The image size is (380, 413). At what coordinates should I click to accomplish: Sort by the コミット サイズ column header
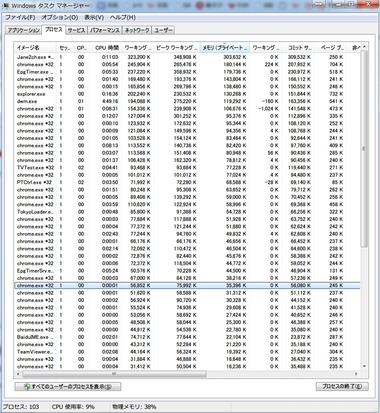coord(298,48)
